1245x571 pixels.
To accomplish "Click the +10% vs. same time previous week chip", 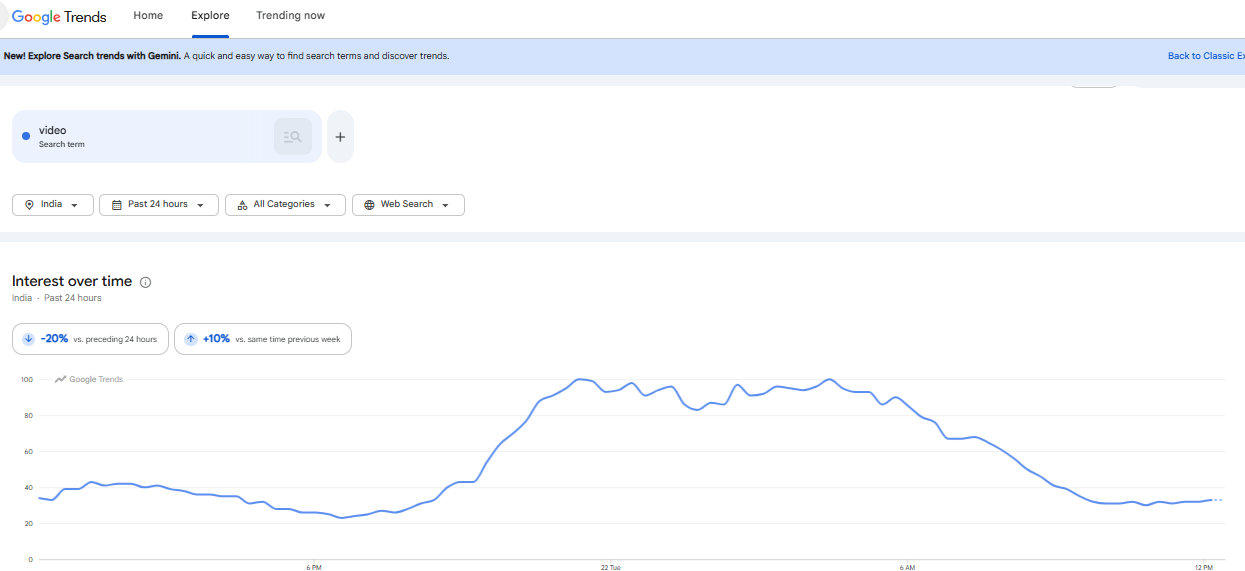I will [263, 339].
